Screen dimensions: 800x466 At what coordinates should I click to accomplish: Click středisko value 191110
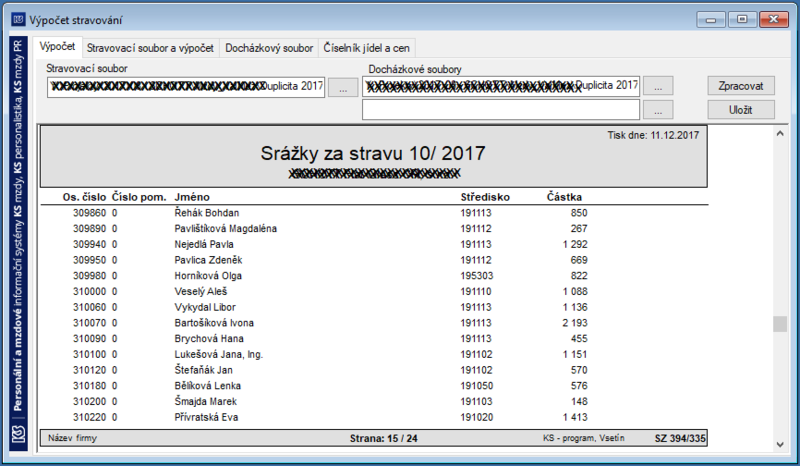476,291
